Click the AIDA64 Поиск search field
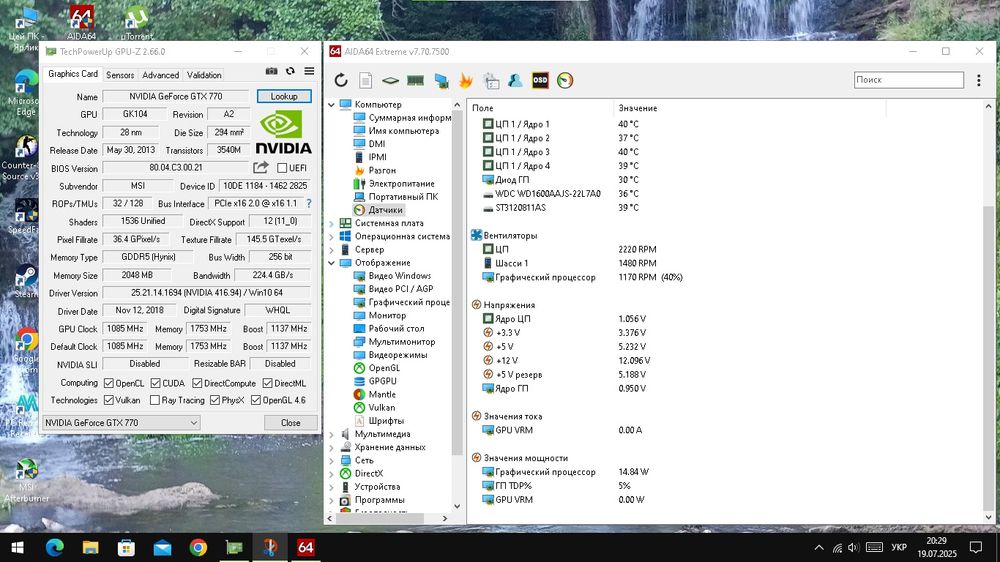The width and height of the screenshot is (1000, 562). [909, 80]
